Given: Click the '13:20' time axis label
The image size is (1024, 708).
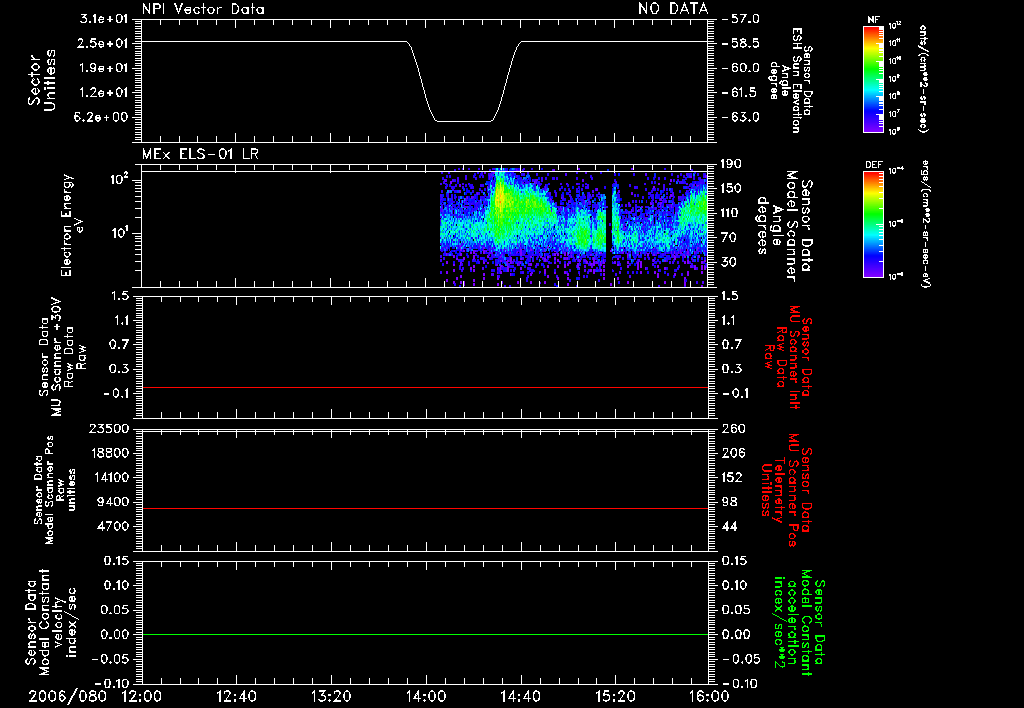Looking at the screenshot, I should click(331, 696).
